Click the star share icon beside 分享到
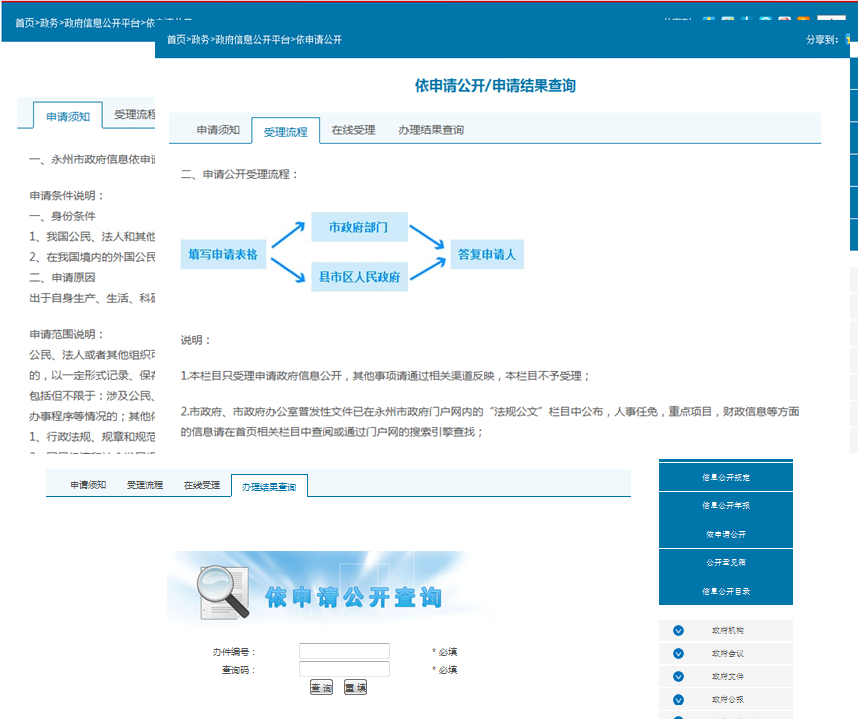The height and width of the screenshot is (719, 858). pyautogui.click(x=850, y=40)
